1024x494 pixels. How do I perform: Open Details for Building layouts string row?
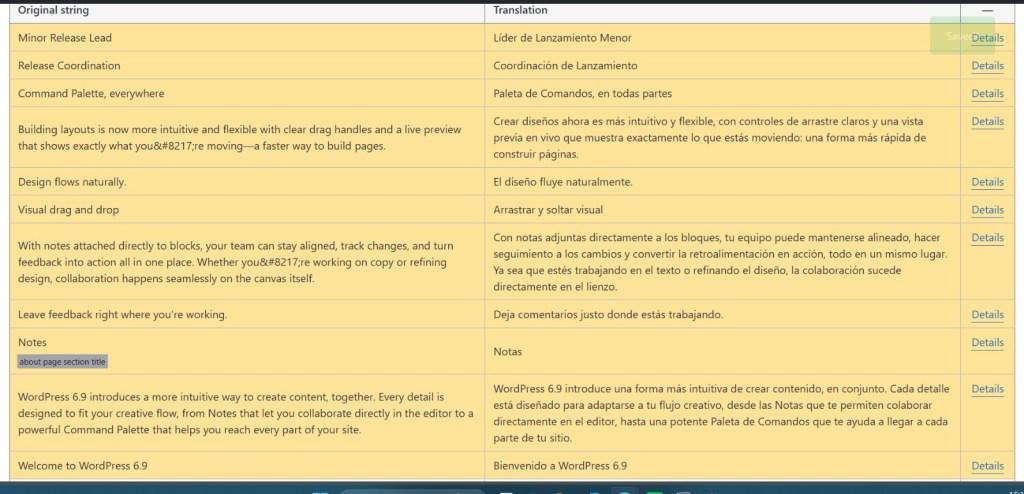(x=987, y=122)
